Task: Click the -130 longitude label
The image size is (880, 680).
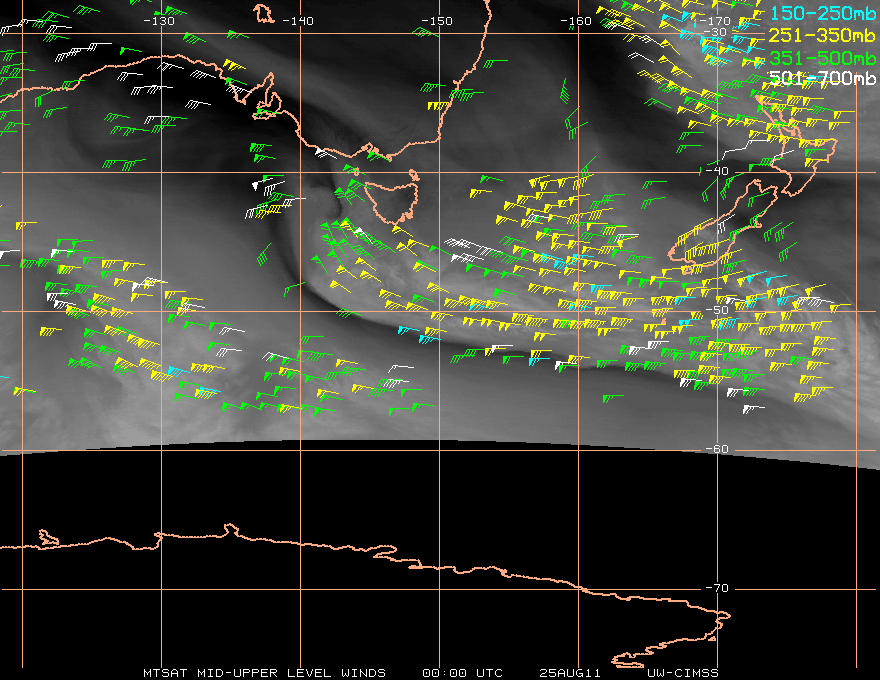Action: click(159, 21)
